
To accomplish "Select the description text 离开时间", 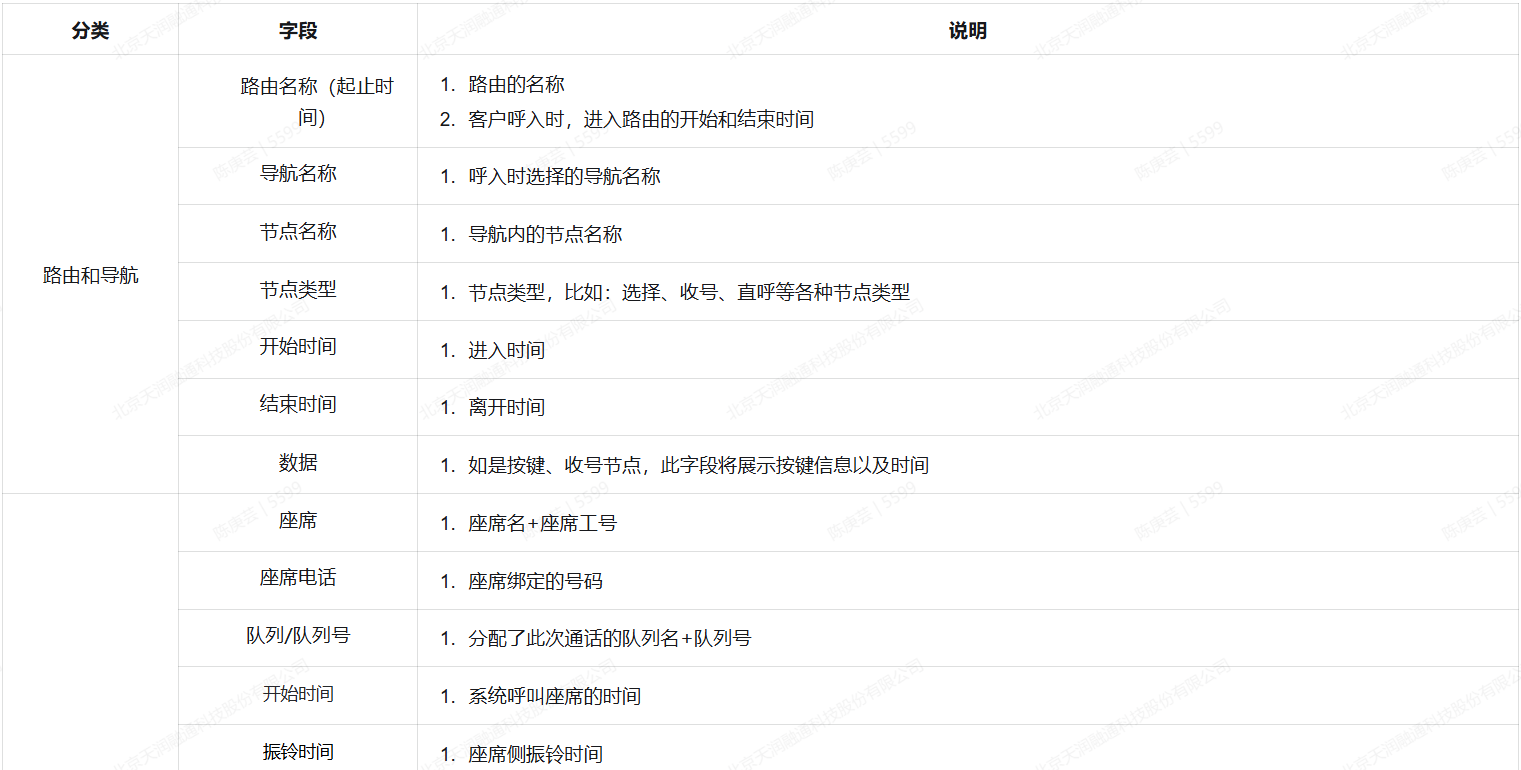I will pyautogui.click(x=506, y=408).
